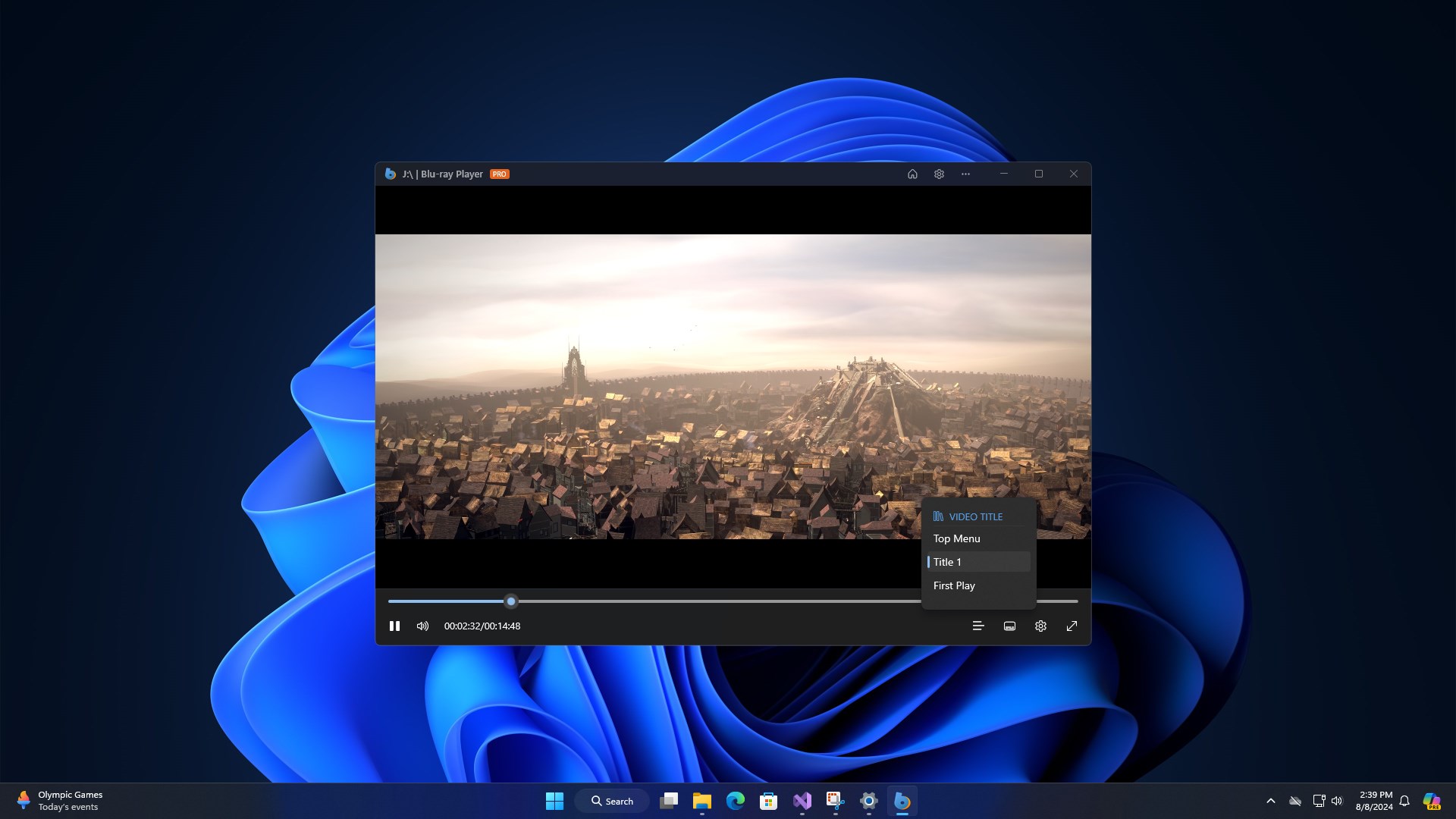Open Visual Studio from the taskbar
This screenshot has width=1456, height=819.
pyautogui.click(x=802, y=801)
